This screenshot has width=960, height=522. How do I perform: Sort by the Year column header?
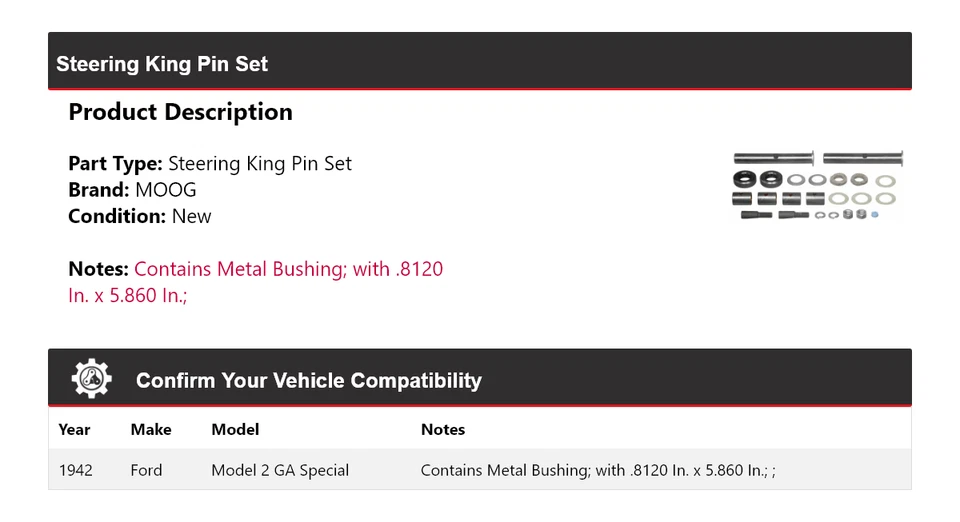[74, 430]
